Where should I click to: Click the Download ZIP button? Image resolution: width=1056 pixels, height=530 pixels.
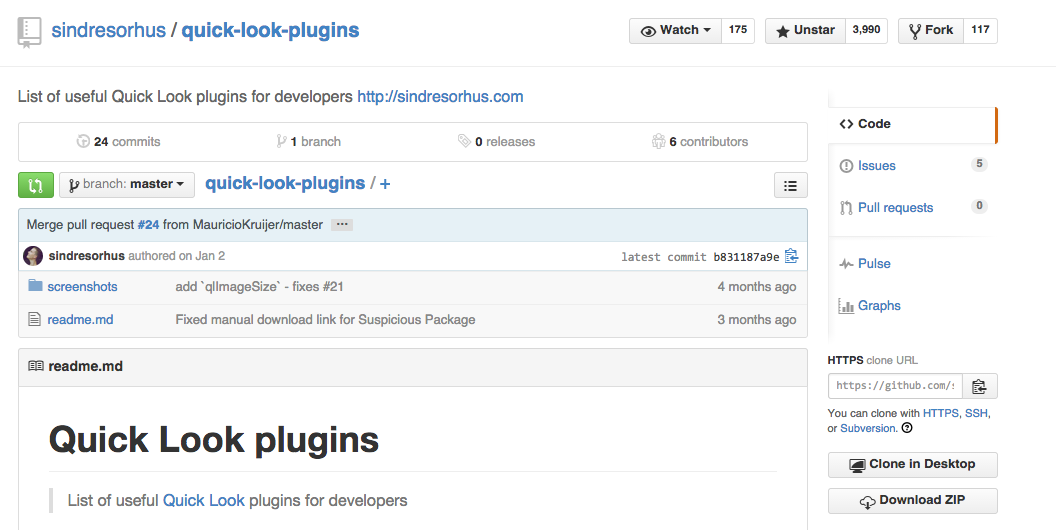pyautogui.click(x=912, y=501)
